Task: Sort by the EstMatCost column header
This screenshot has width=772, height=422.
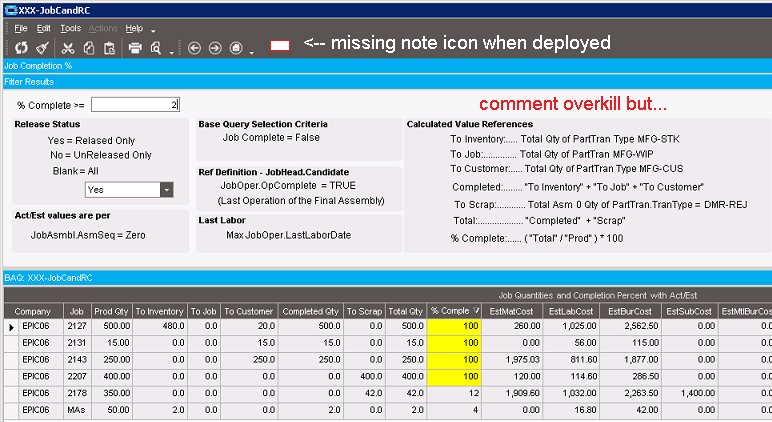Action: coord(512,311)
